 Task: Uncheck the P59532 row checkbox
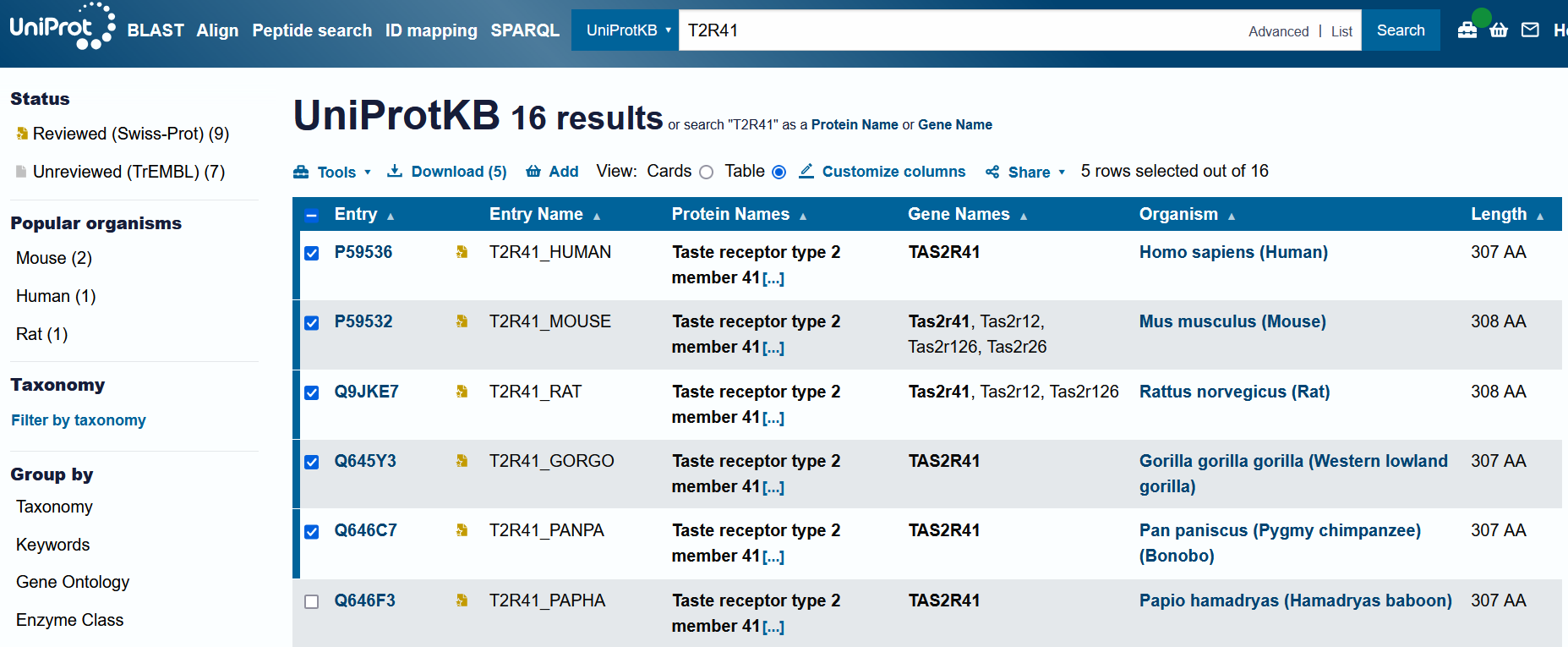pos(312,322)
